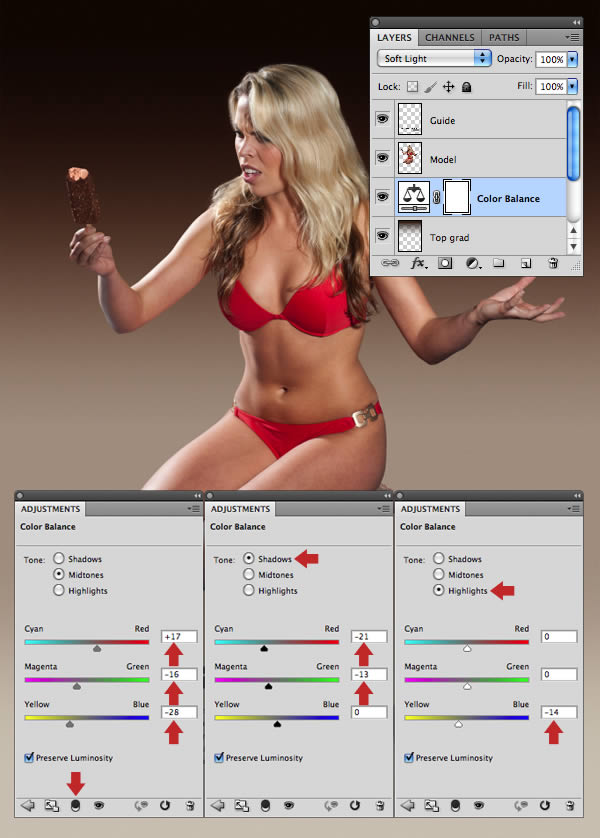Uncheck Preserve Luminosity in Shadows panel
The height and width of the screenshot is (838, 600).
tap(219, 757)
